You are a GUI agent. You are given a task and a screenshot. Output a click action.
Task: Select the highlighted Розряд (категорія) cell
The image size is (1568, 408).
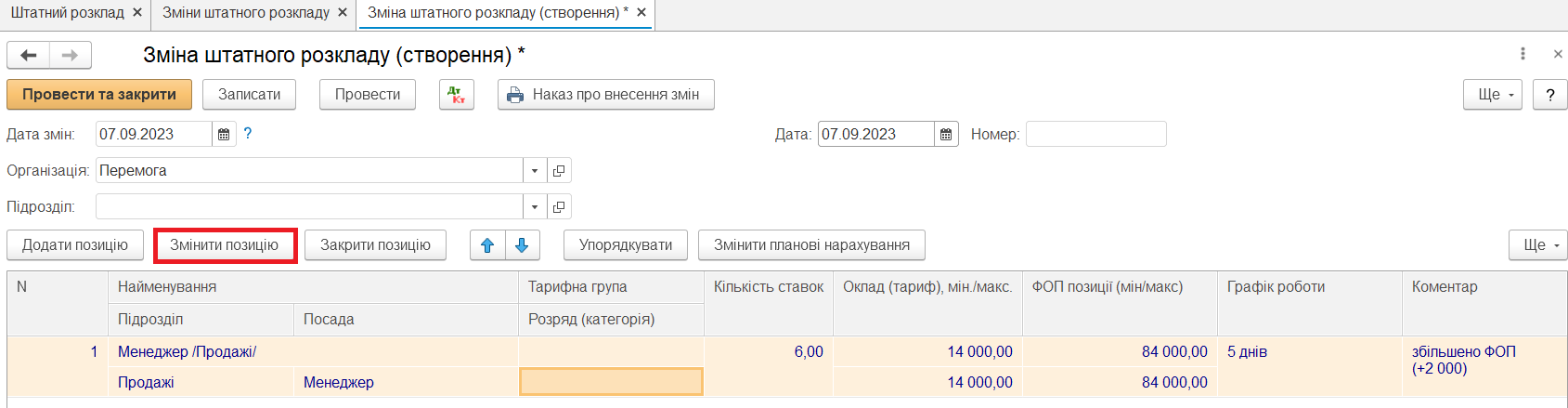click(611, 382)
